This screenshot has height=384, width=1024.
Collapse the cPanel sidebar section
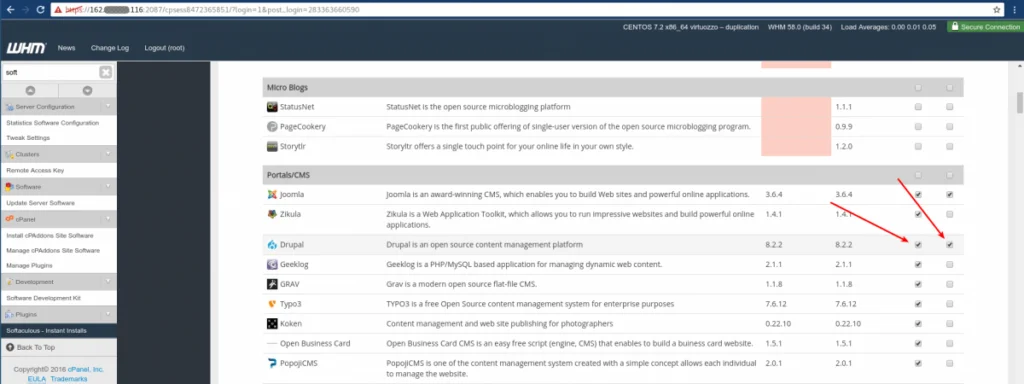108,219
